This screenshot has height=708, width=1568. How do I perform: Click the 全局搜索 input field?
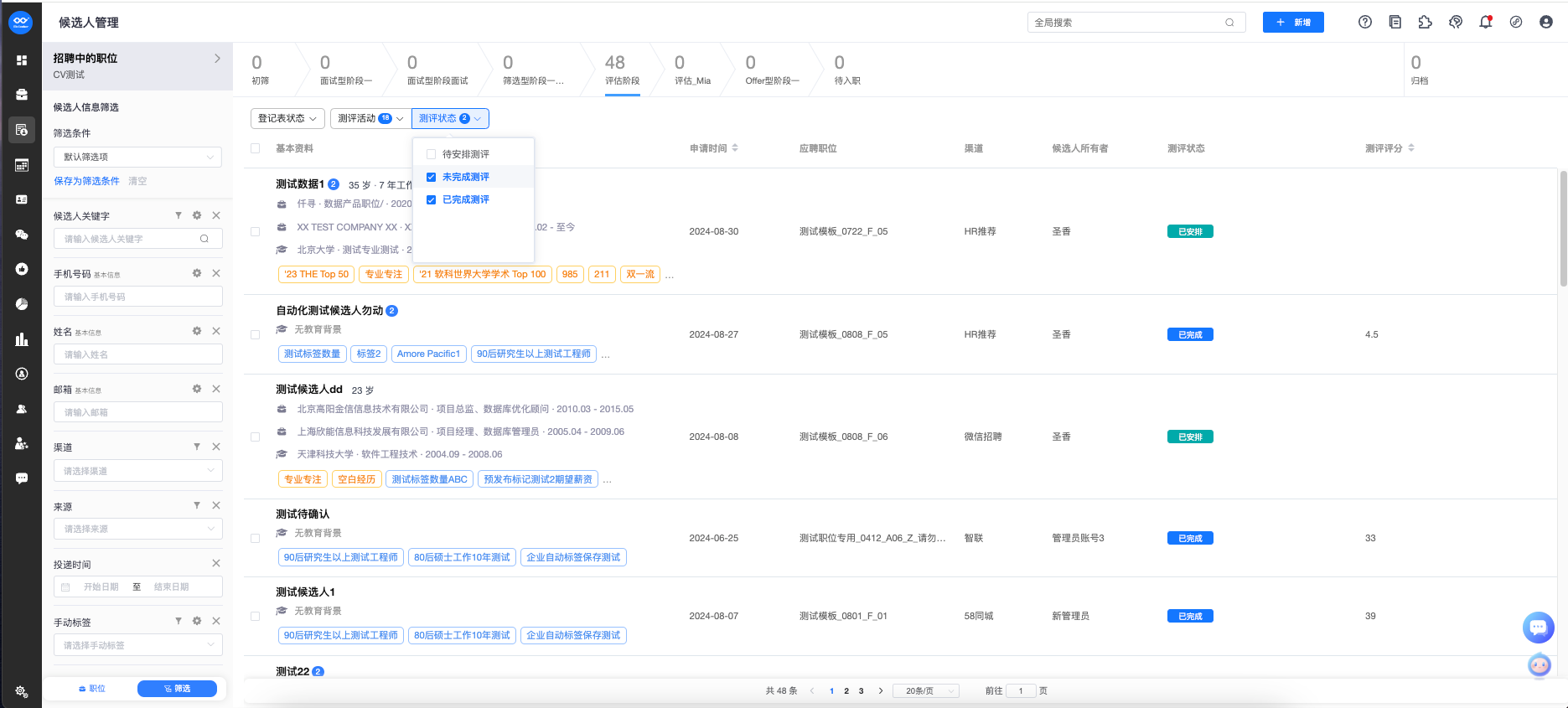point(1136,23)
